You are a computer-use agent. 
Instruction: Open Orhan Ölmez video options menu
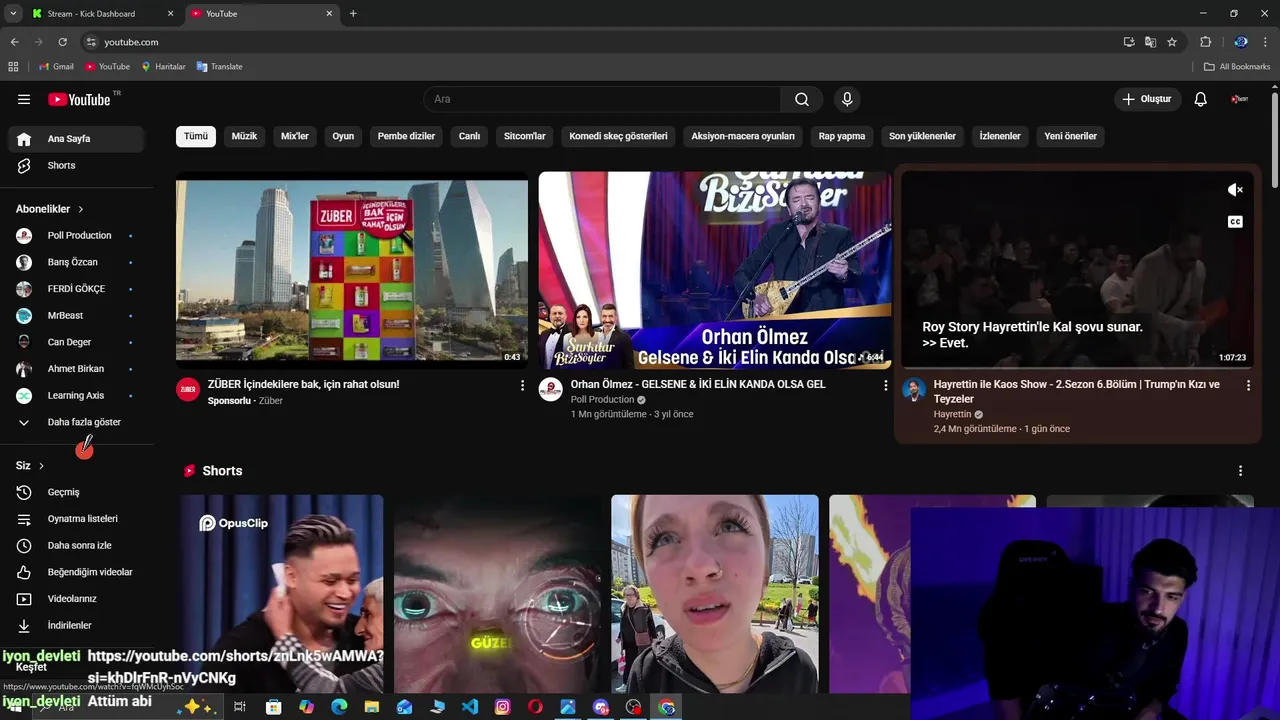tap(885, 385)
